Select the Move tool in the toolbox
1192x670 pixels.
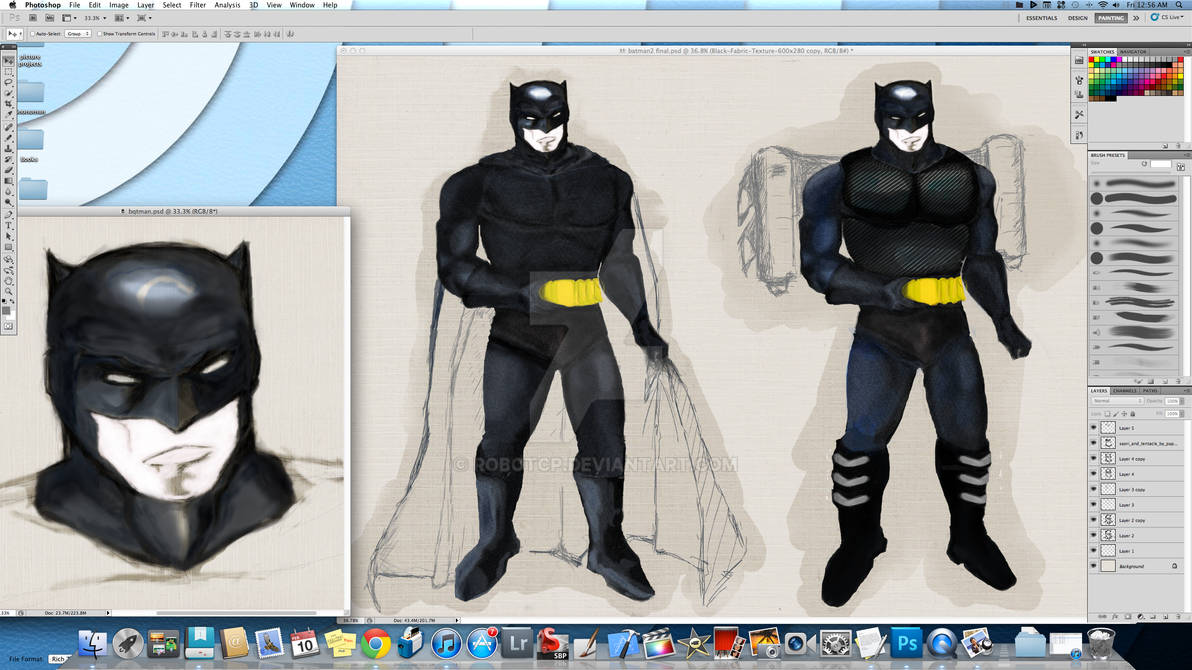8,60
